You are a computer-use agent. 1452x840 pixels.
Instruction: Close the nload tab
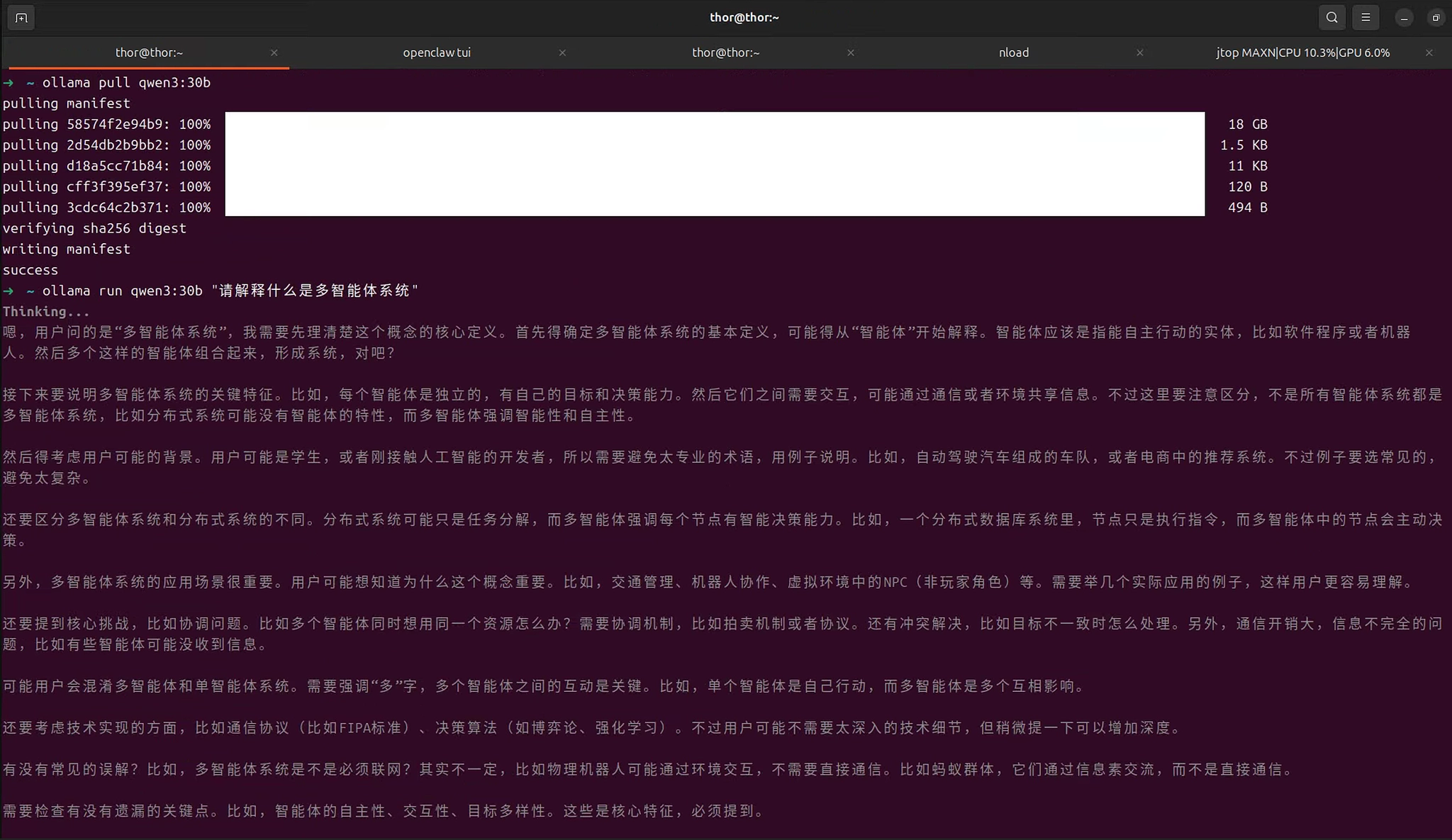coord(1140,52)
